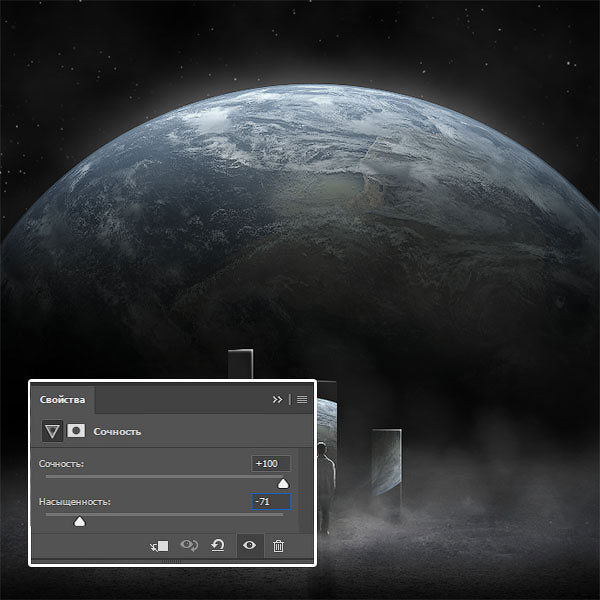Click the Насыщенность value field
Viewport: 600px width, 600px height.
(271, 502)
